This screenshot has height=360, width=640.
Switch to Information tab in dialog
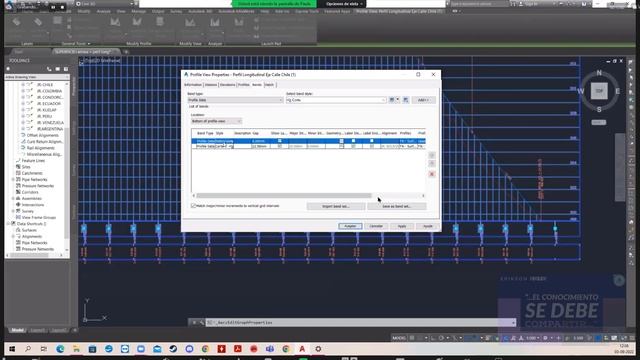point(193,85)
